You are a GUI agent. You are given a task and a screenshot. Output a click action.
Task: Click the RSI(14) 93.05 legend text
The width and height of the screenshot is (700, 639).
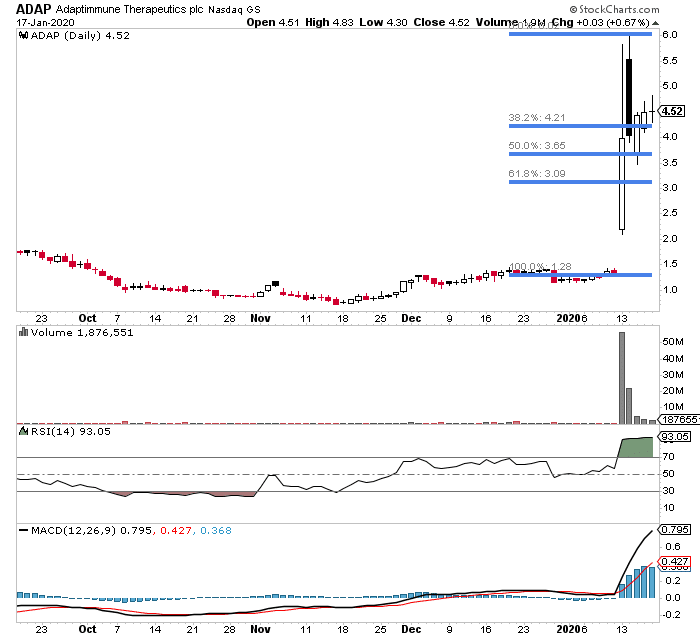click(x=71, y=431)
